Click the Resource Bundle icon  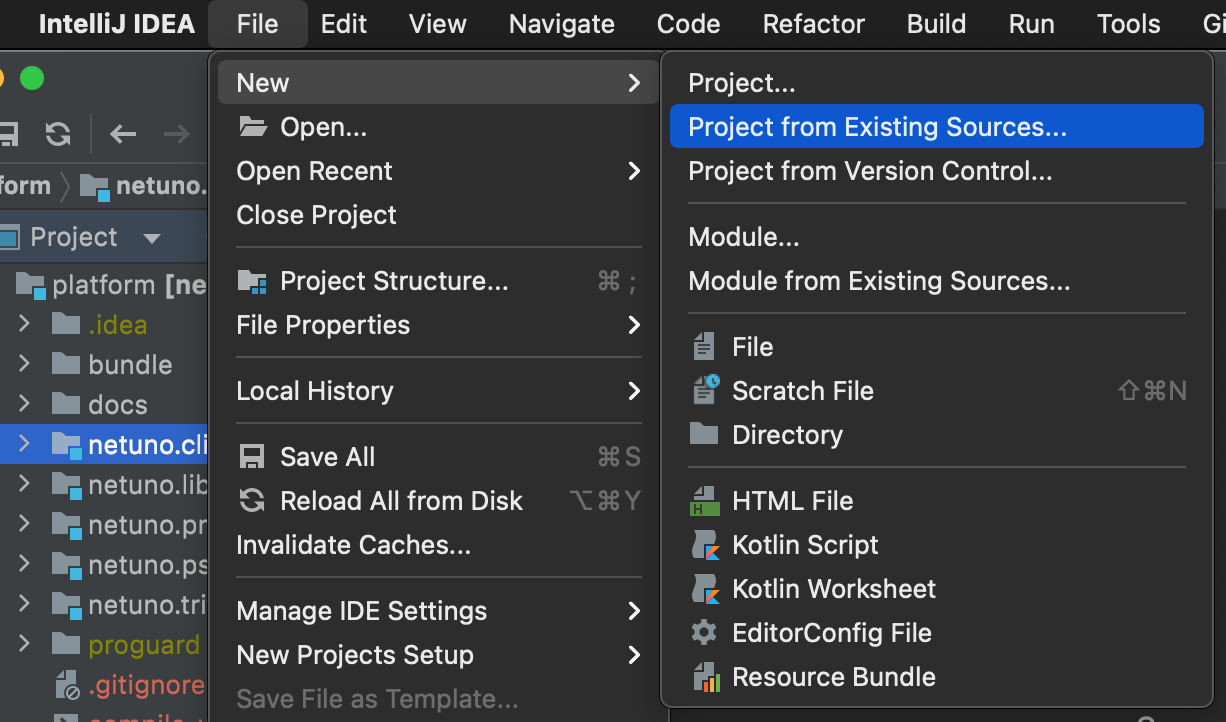[x=705, y=677]
